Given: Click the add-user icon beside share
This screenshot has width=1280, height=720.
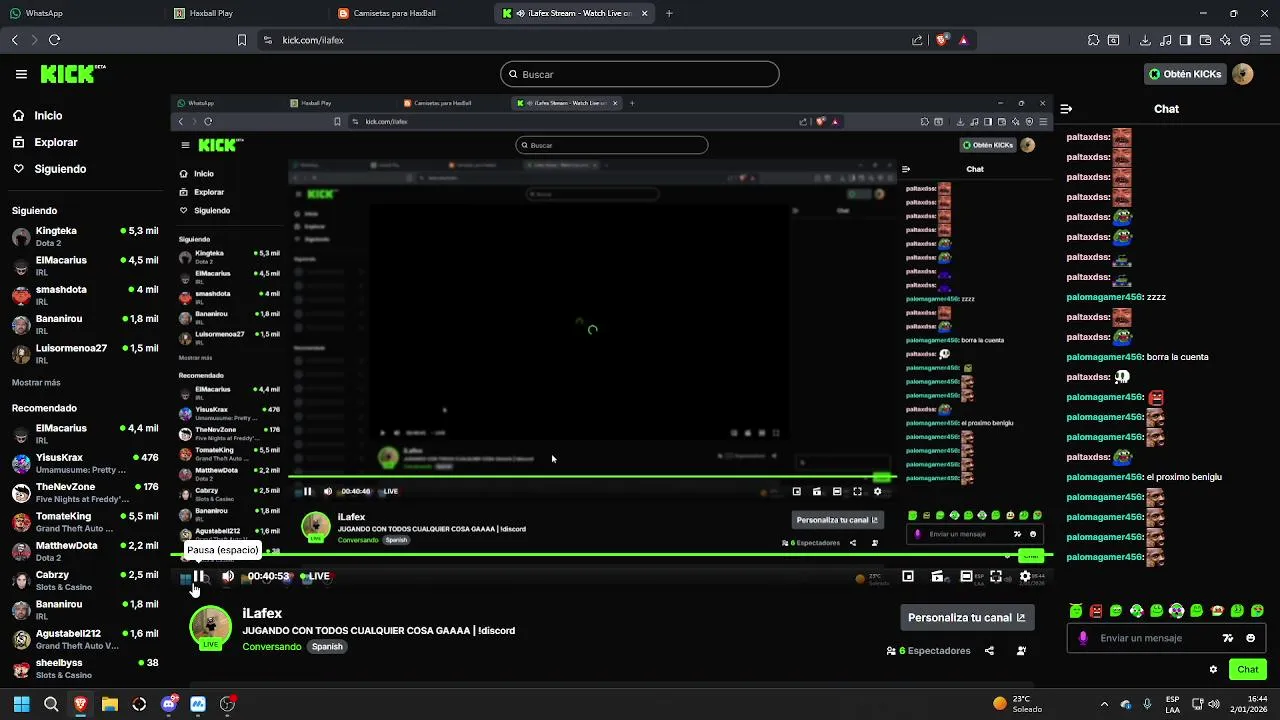Looking at the screenshot, I should pos(1021,651).
